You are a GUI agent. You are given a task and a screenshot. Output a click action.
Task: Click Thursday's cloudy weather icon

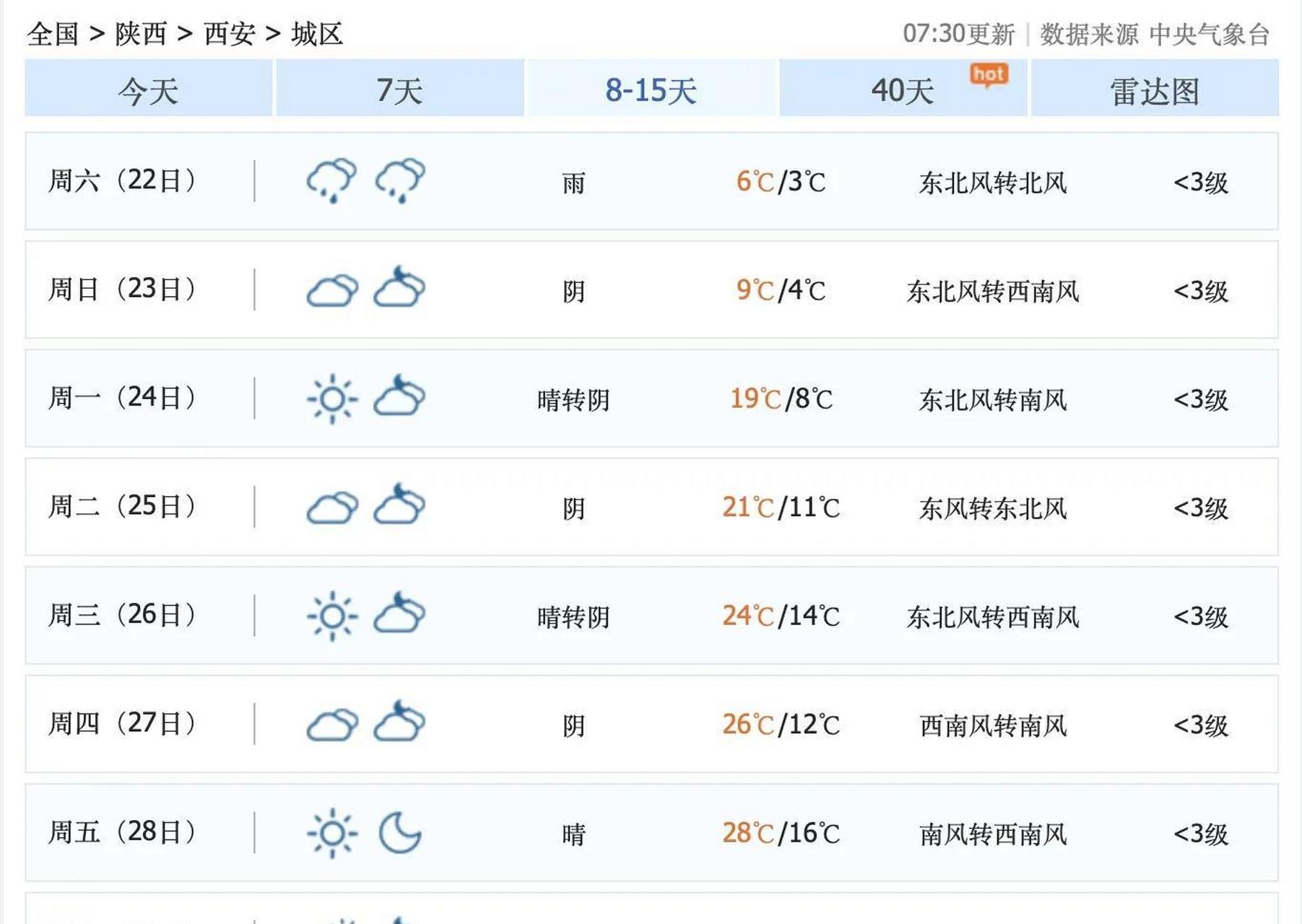(x=334, y=725)
